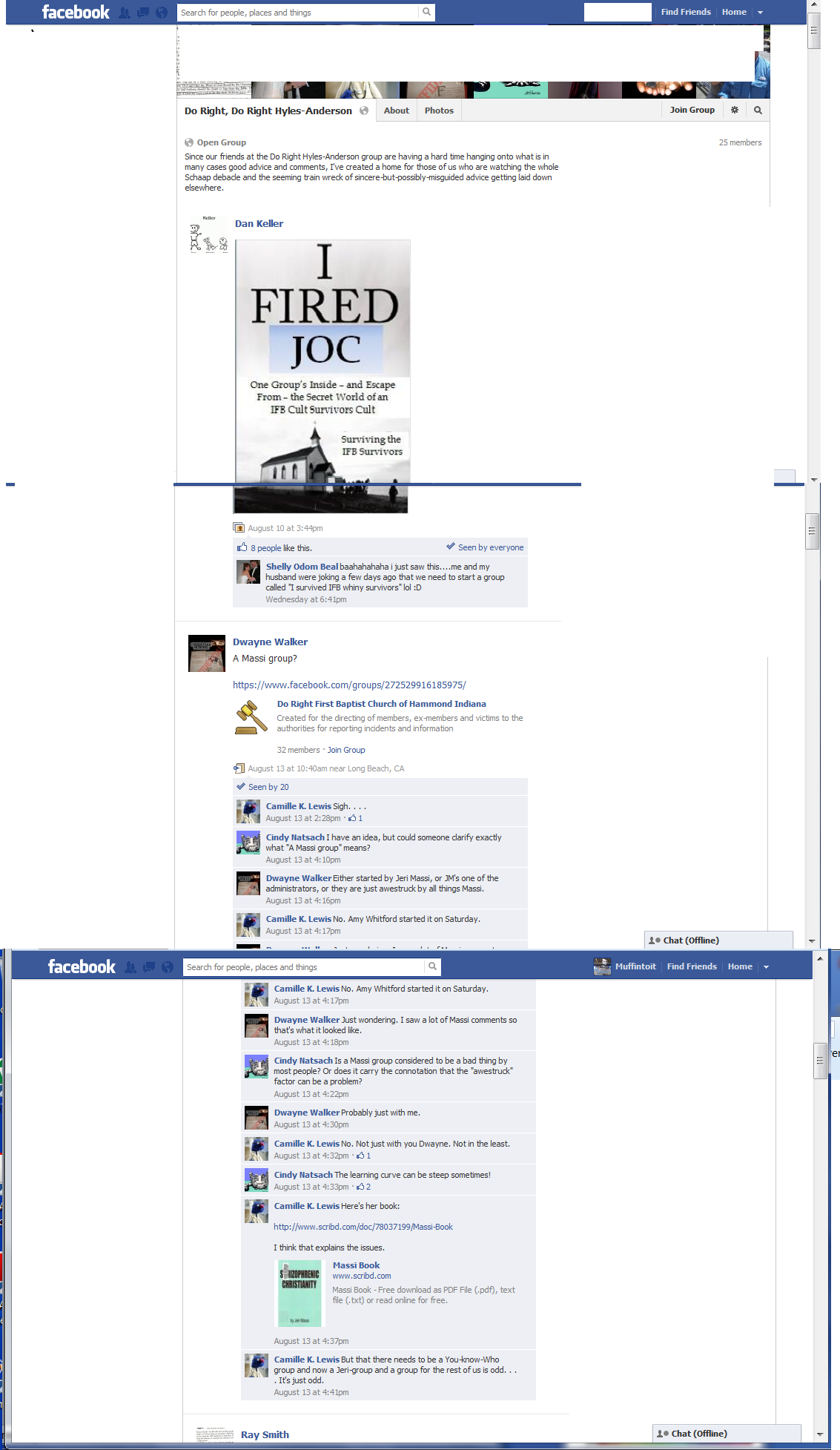Image resolution: width=840 pixels, height=1450 pixels.
Task: Open the scribd.com Massi-Book URL
Action: tap(363, 1227)
